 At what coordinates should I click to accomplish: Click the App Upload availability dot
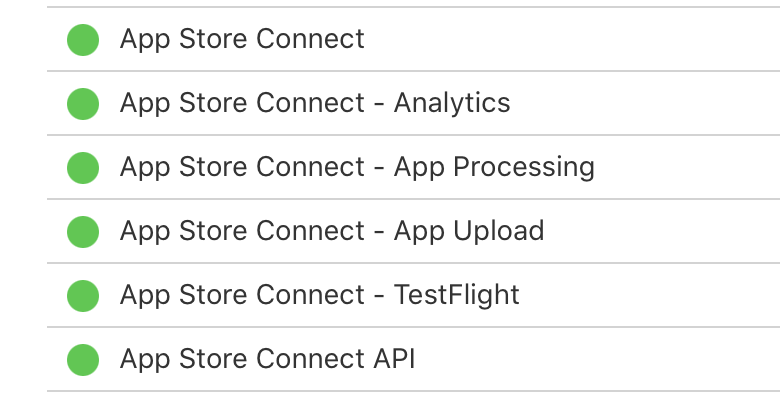83,232
